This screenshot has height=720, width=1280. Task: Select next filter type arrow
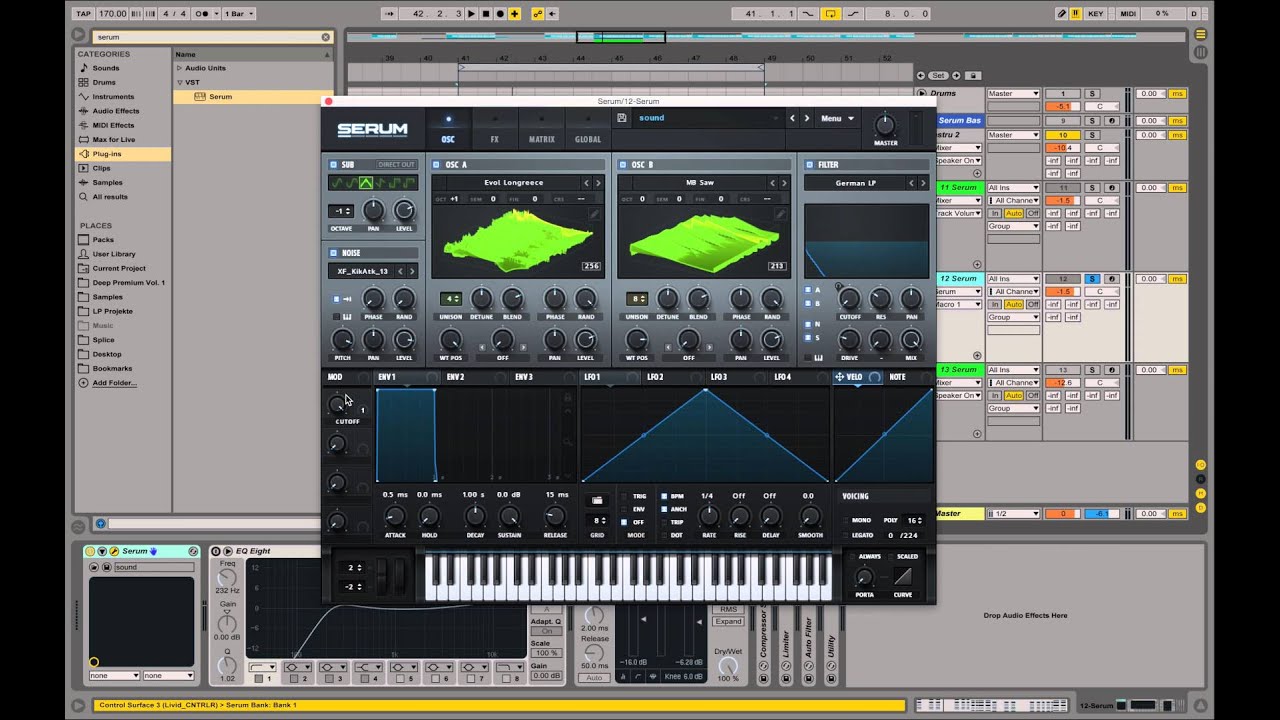coord(923,183)
